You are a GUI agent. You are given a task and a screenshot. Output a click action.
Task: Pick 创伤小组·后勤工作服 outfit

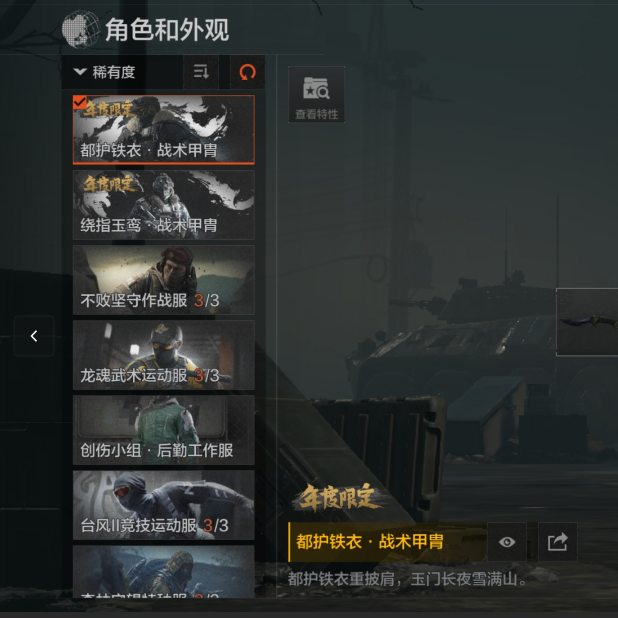164,430
